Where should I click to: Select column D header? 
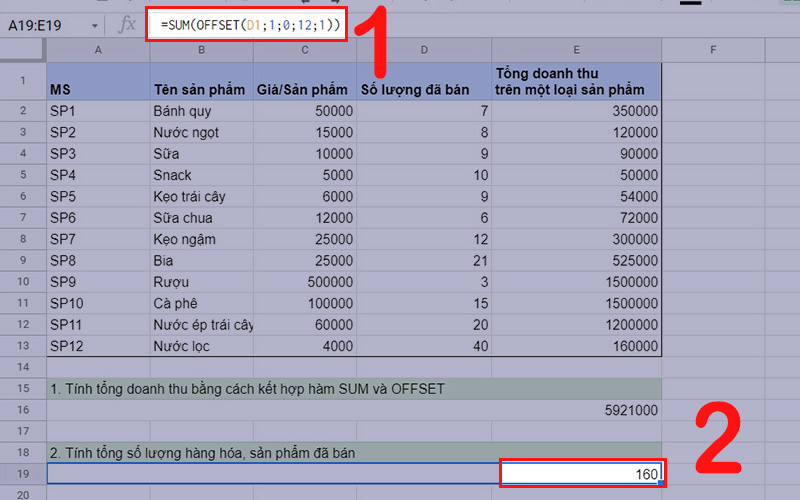424,50
